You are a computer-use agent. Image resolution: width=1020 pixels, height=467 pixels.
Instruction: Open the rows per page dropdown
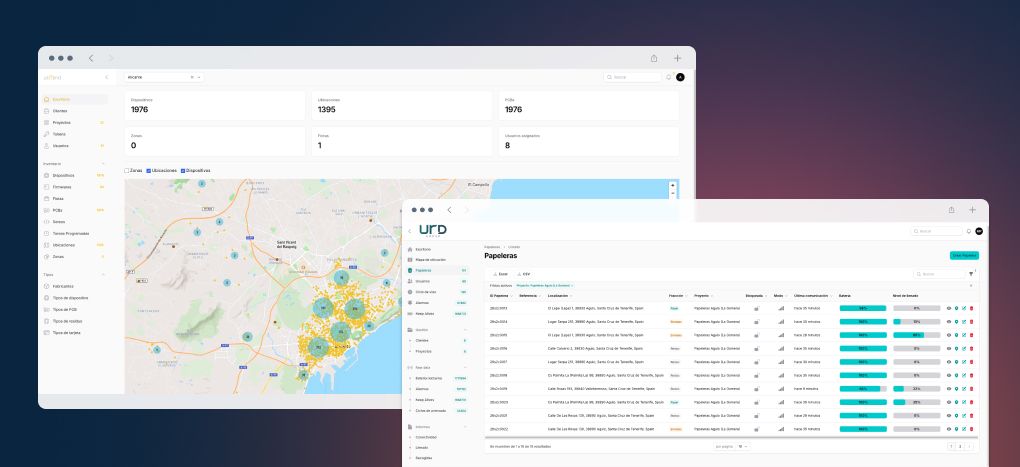point(743,447)
